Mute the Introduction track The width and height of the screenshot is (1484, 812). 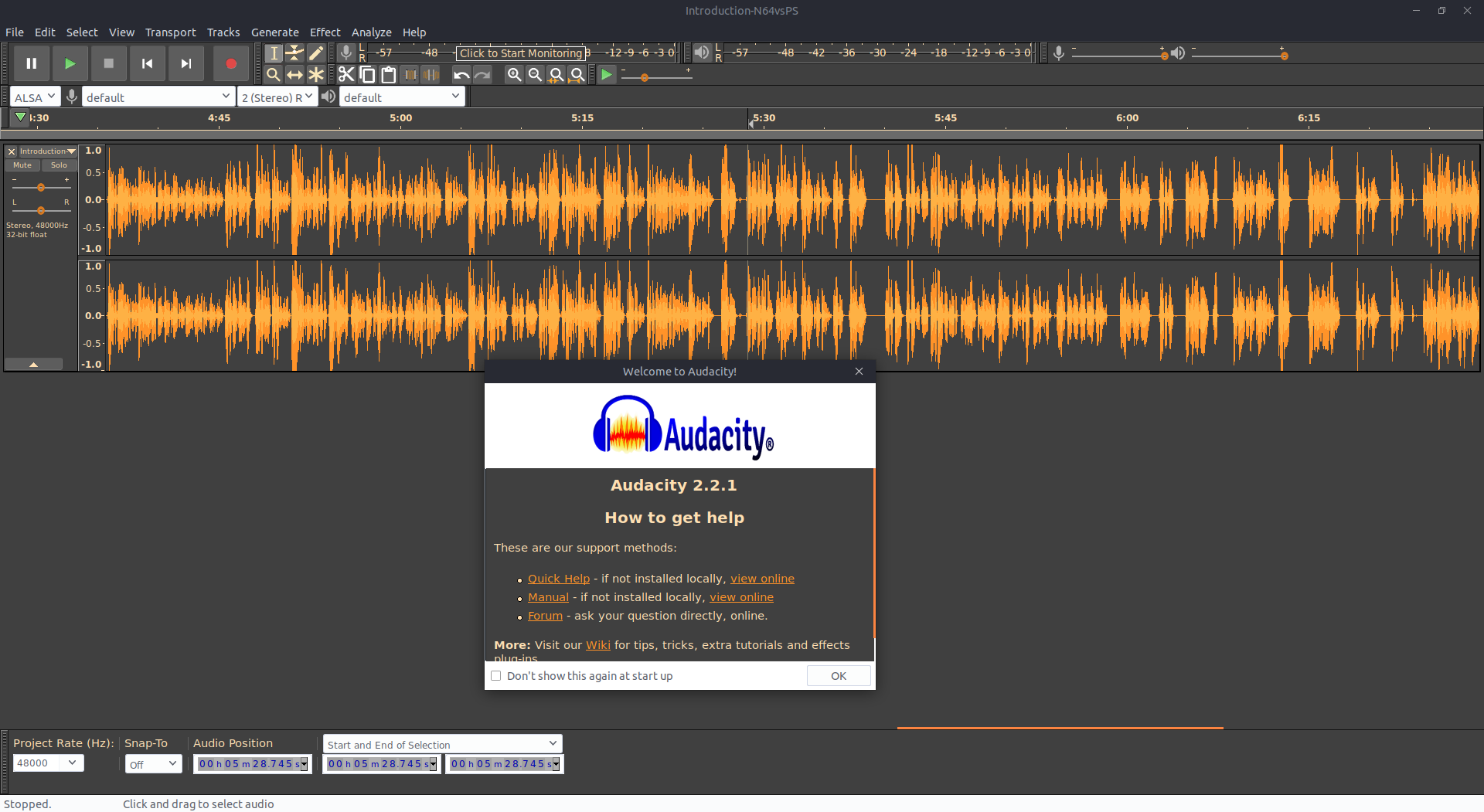(x=22, y=165)
